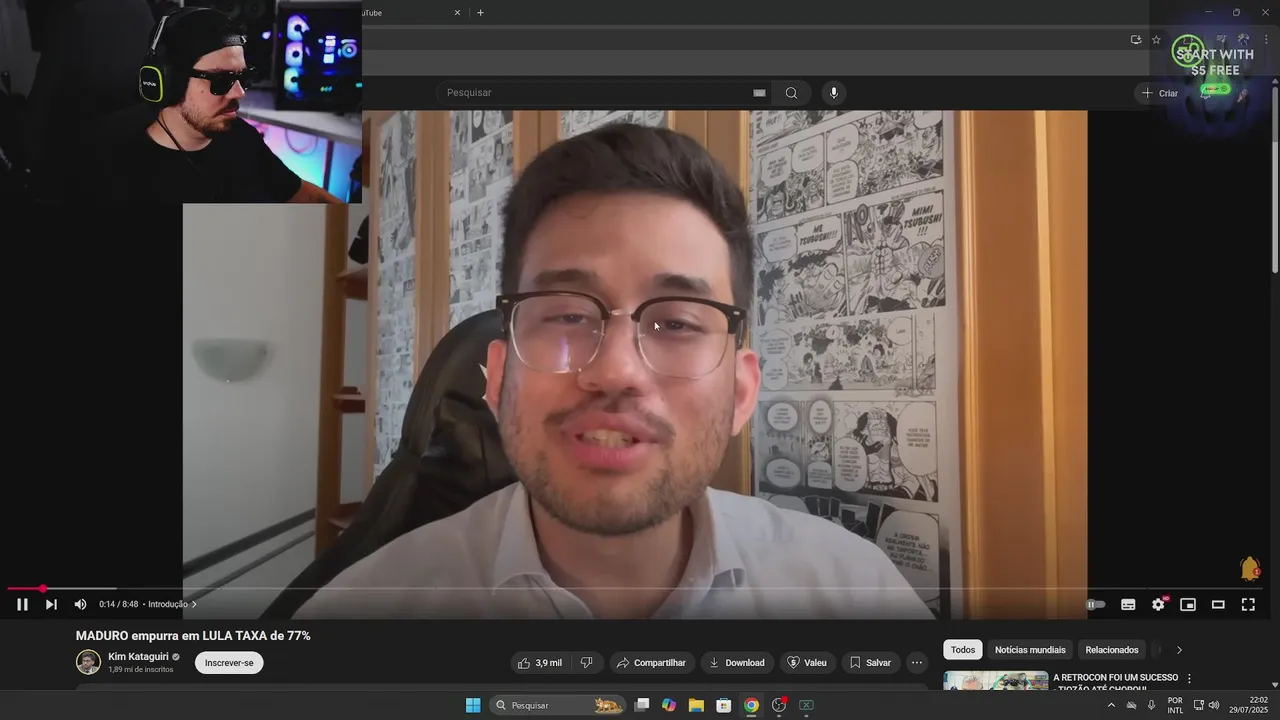Open Windows Start menu
1280x720 pixels.
(x=472, y=705)
